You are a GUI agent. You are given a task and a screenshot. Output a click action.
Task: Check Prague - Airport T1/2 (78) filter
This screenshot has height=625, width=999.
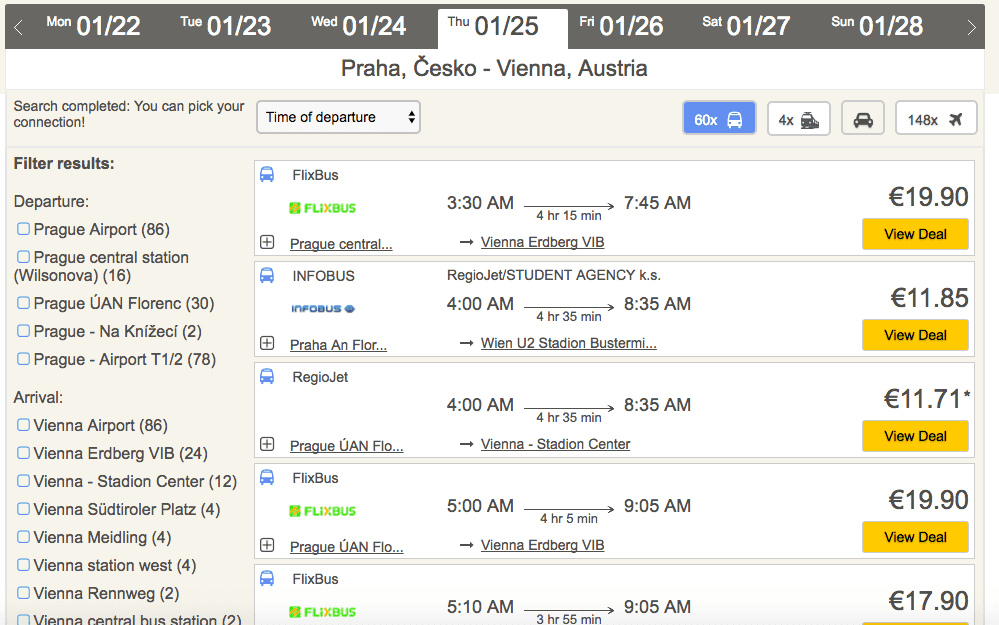[x=24, y=359]
